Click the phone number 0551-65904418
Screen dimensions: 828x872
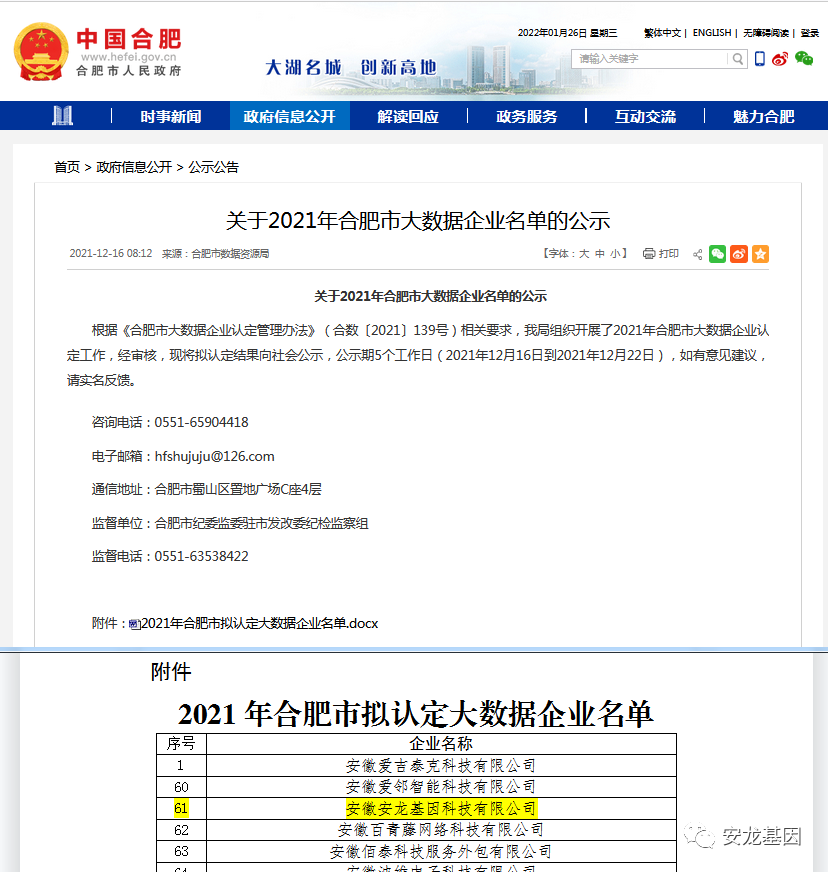tap(201, 422)
